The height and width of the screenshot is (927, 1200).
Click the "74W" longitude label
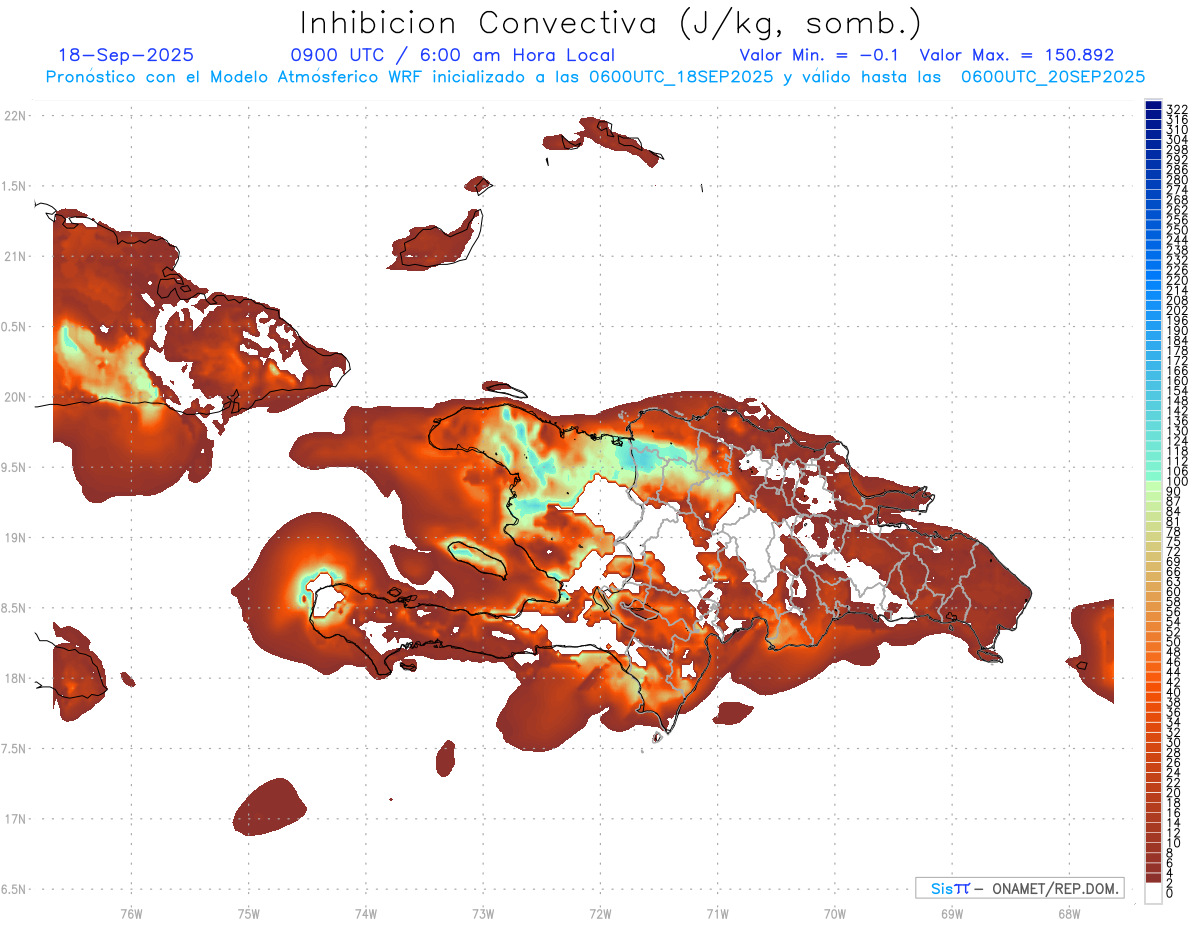click(x=365, y=913)
